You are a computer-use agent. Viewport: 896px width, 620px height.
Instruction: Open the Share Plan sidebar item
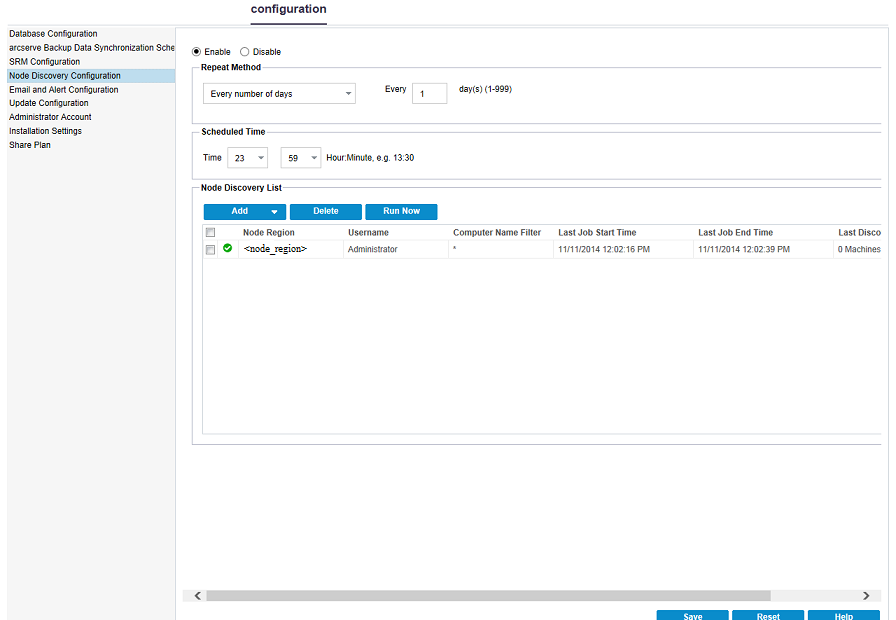point(30,145)
